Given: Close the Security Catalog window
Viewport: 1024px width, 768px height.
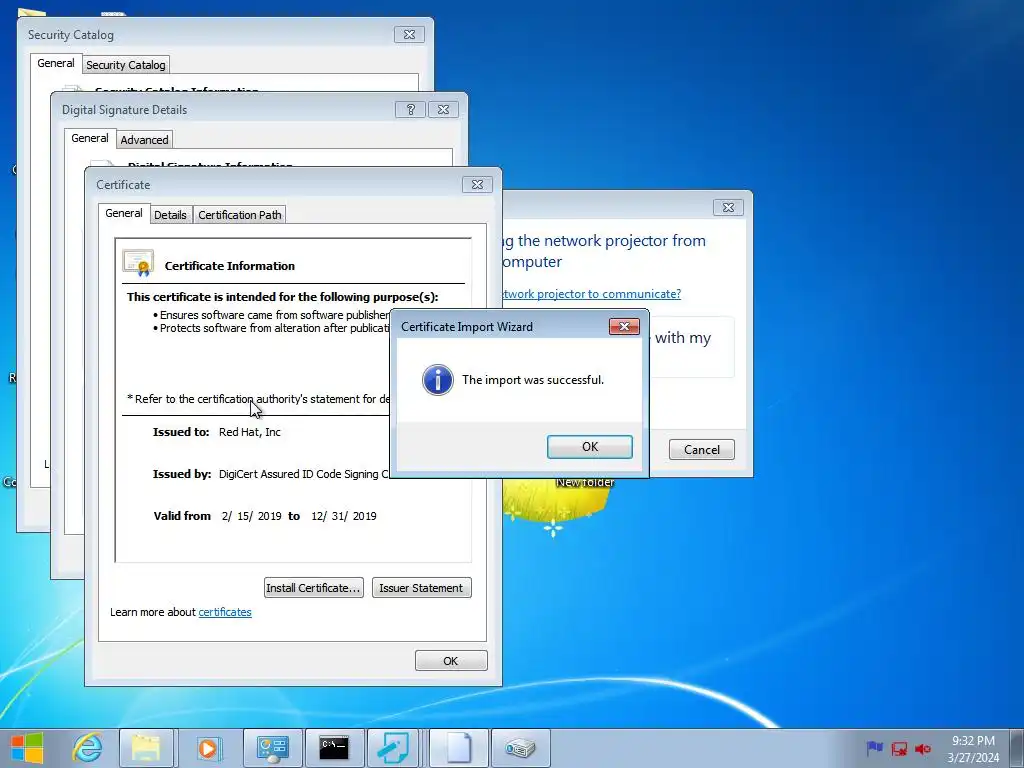Looking at the screenshot, I should click(x=409, y=35).
